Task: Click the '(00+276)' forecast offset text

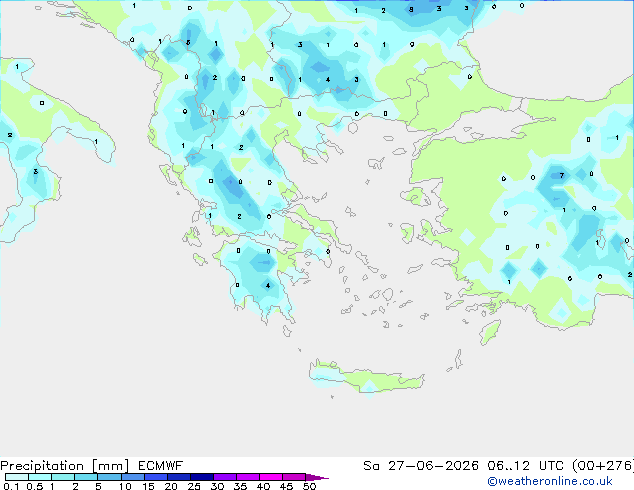Action: (603, 466)
